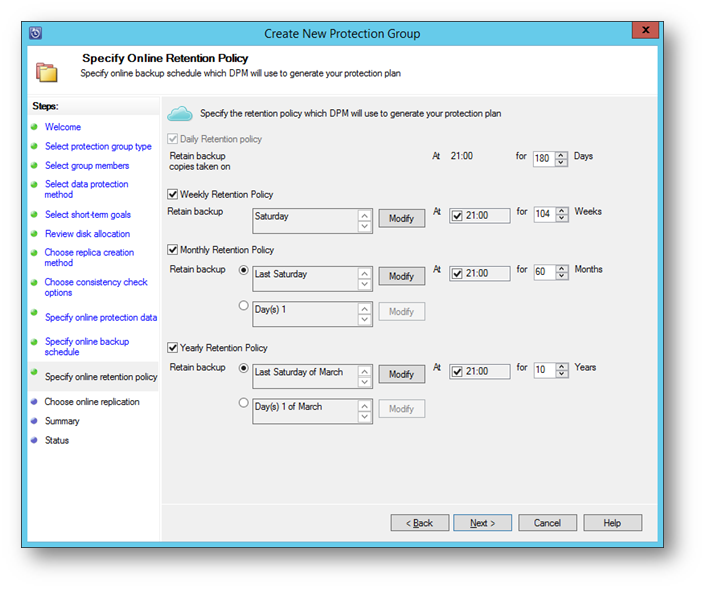Uncheck the monthly 21:00 time checkbox

(x=457, y=273)
